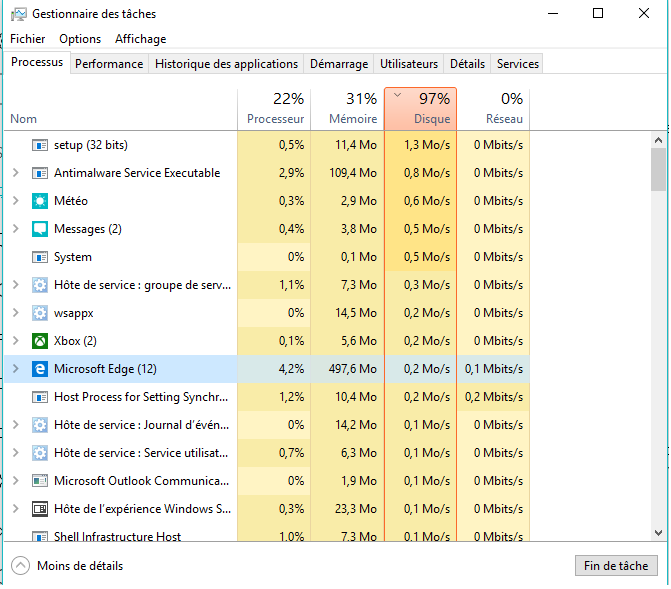Click the System process icon
Image resolution: width=671 pixels, height=589 pixels.
[x=40, y=257]
